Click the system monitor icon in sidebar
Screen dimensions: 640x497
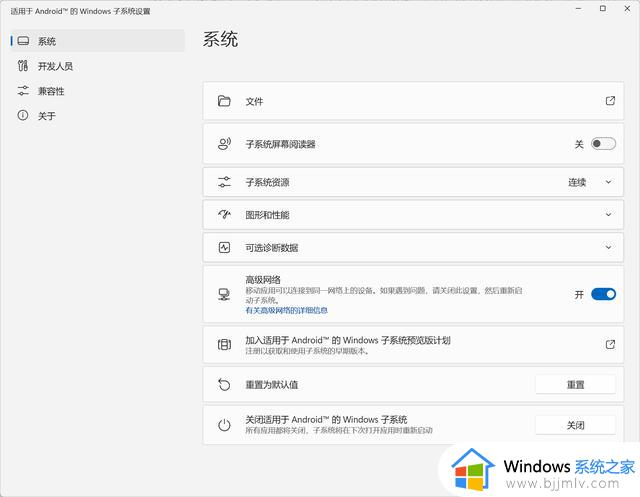[23, 41]
